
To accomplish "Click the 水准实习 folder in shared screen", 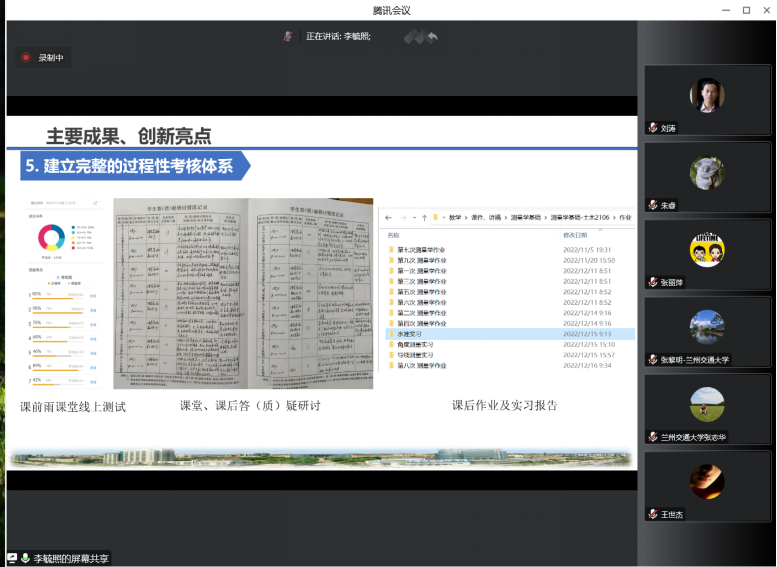I will pyautogui.click(x=409, y=334).
